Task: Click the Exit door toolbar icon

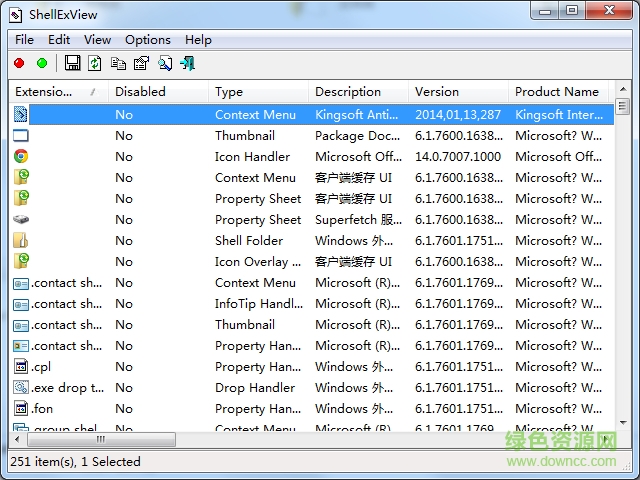Action: tap(187, 63)
